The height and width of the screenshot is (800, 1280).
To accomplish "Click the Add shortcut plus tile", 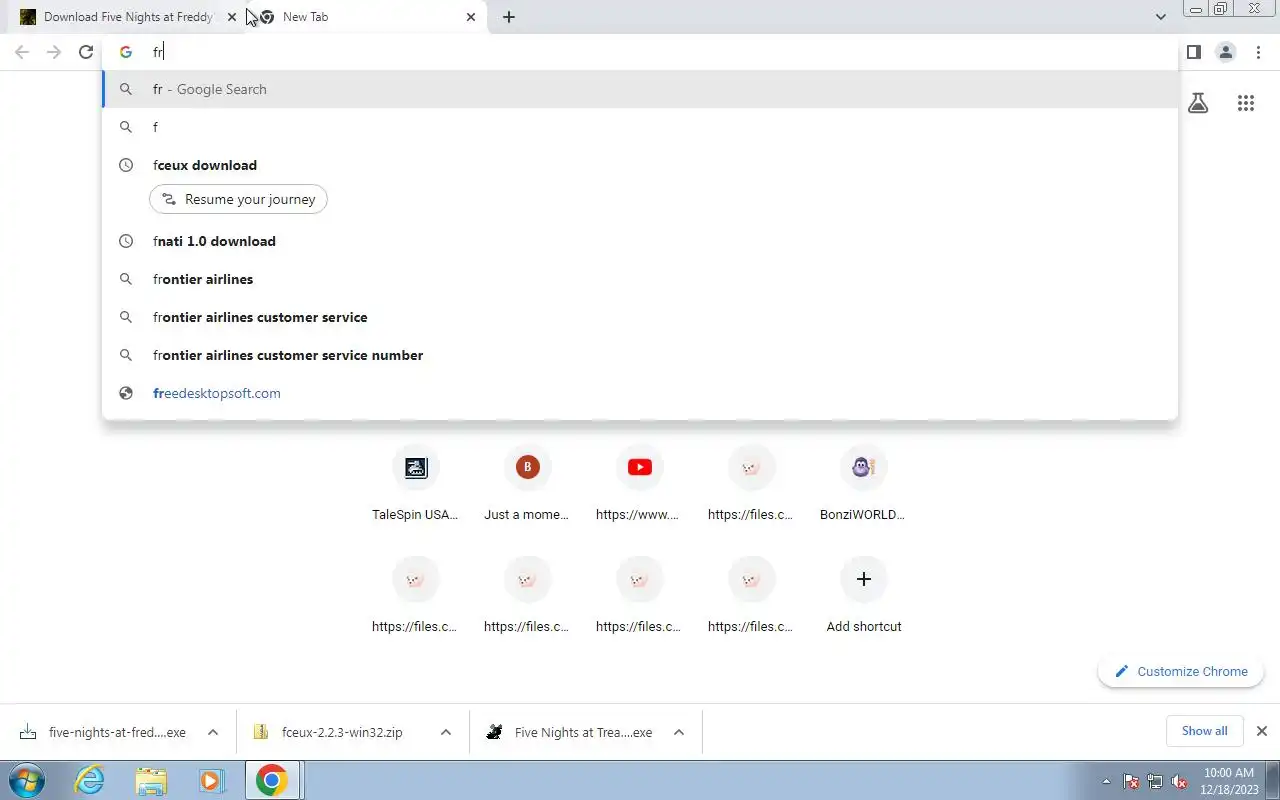I will pyautogui.click(x=864, y=595).
